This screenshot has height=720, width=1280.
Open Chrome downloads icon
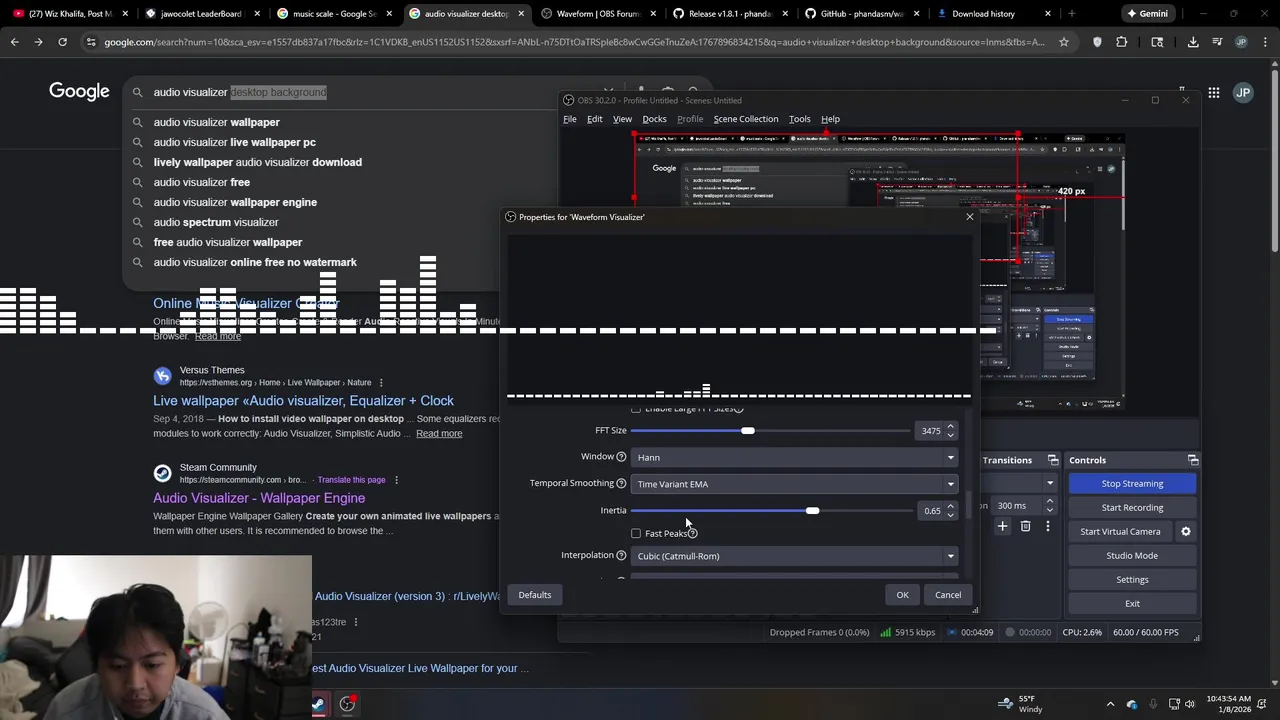(1193, 42)
